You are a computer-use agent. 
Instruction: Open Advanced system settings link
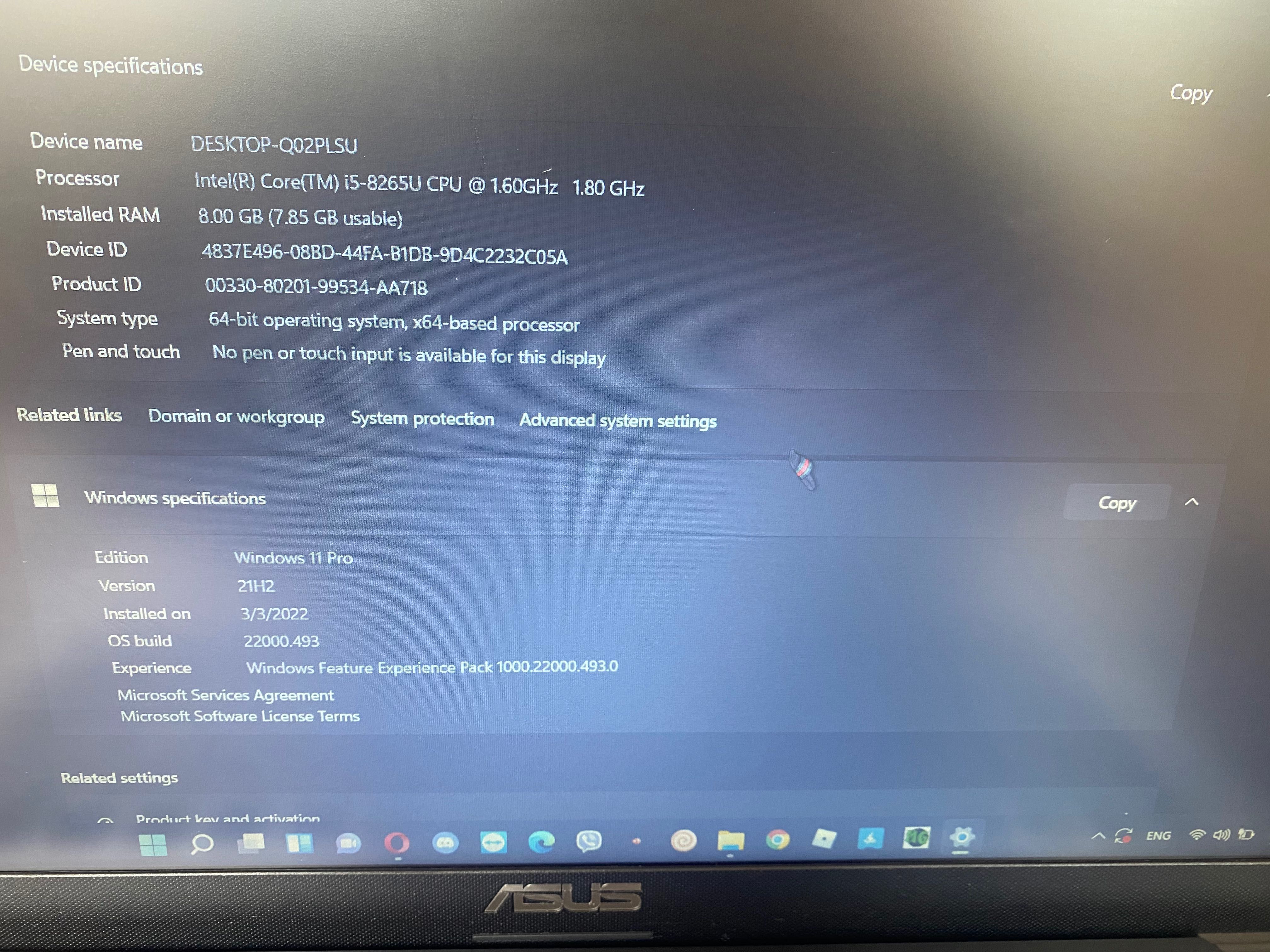point(617,420)
